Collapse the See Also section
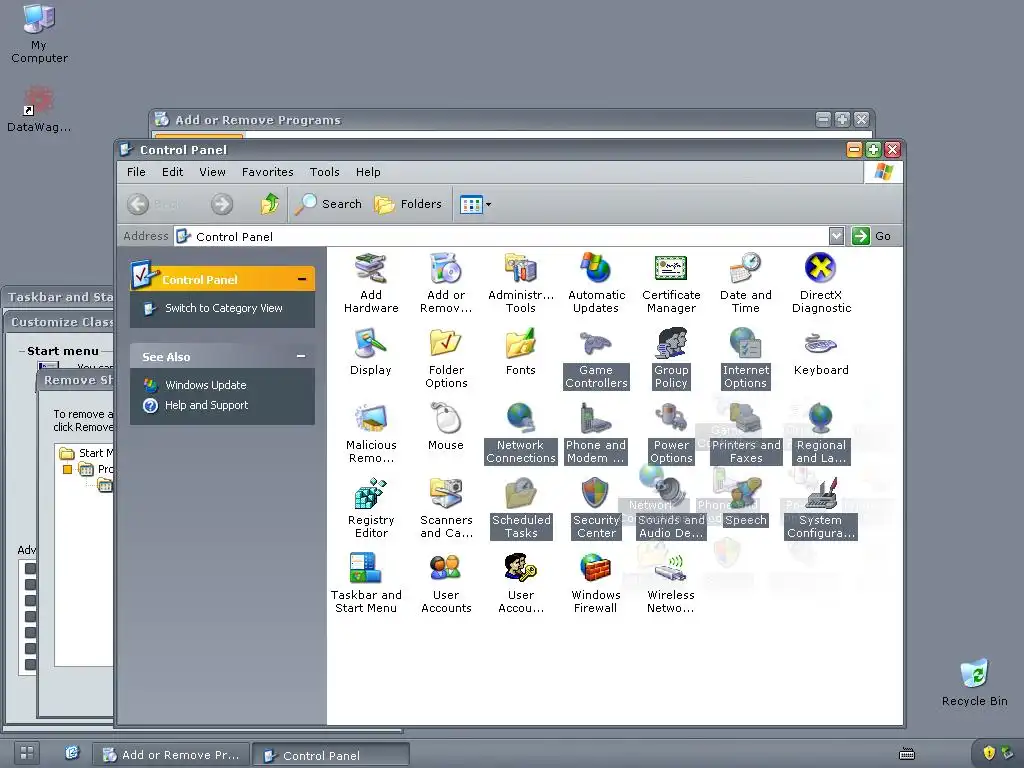This screenshot has width=1024, height=768. (301, 356)
